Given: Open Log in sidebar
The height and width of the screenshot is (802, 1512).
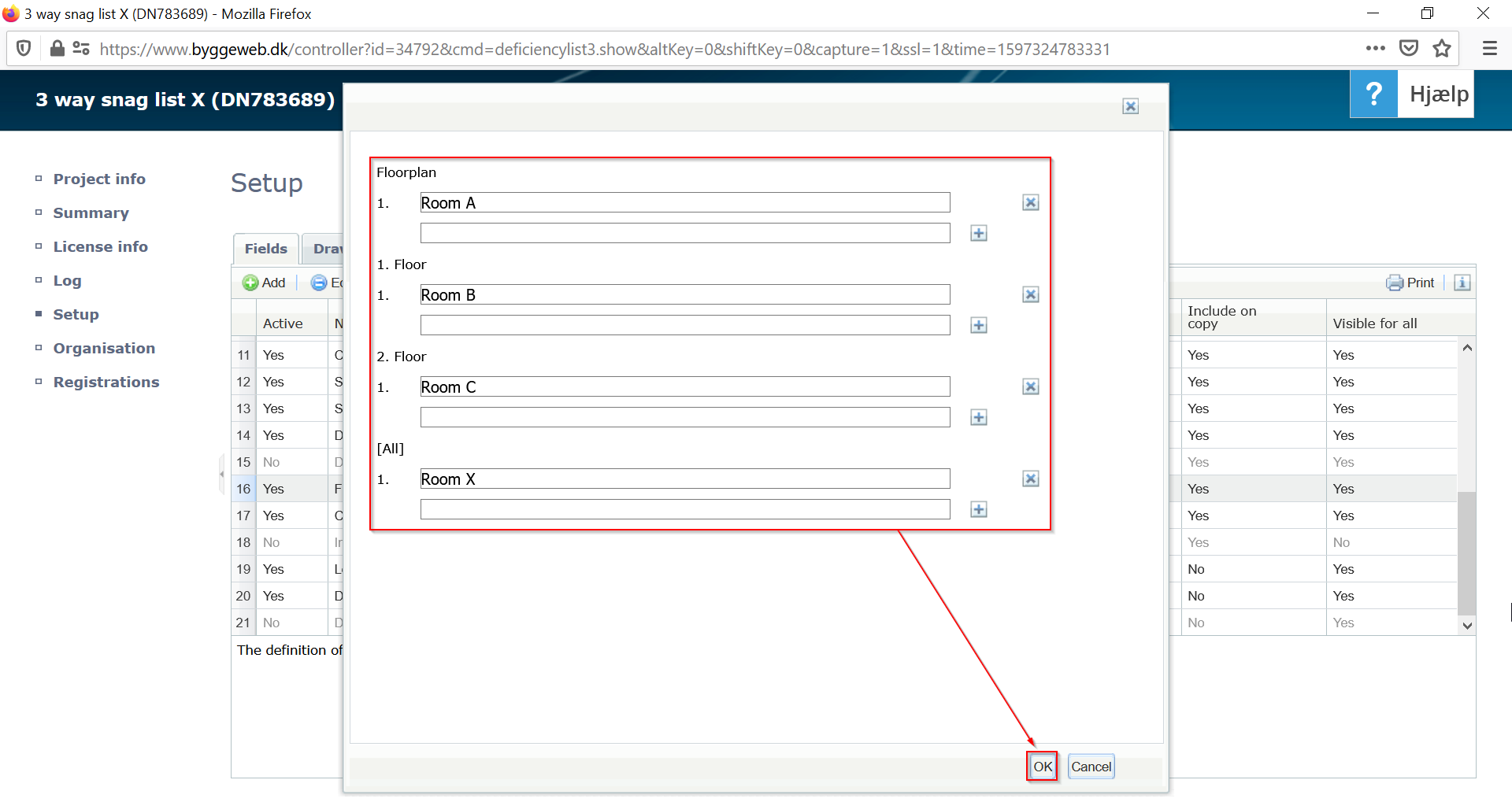Looking at the screenshot, I should point(67,280).
